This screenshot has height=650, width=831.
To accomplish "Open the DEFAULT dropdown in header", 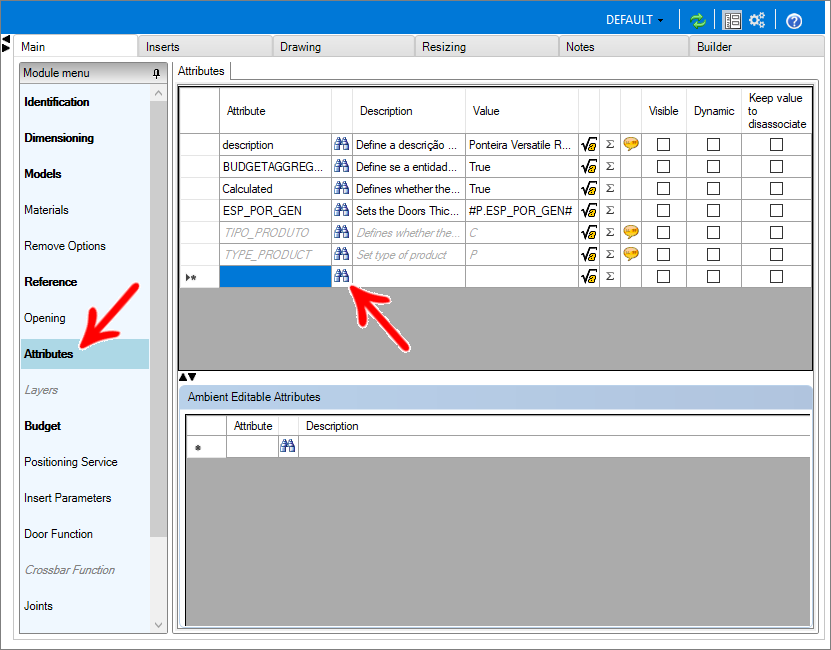I will [634, 20].
